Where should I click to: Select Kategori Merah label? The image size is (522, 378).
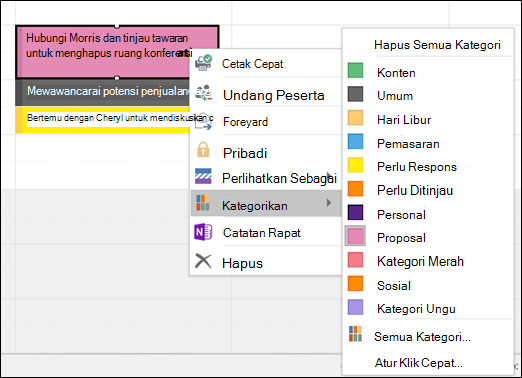point(420,261)
